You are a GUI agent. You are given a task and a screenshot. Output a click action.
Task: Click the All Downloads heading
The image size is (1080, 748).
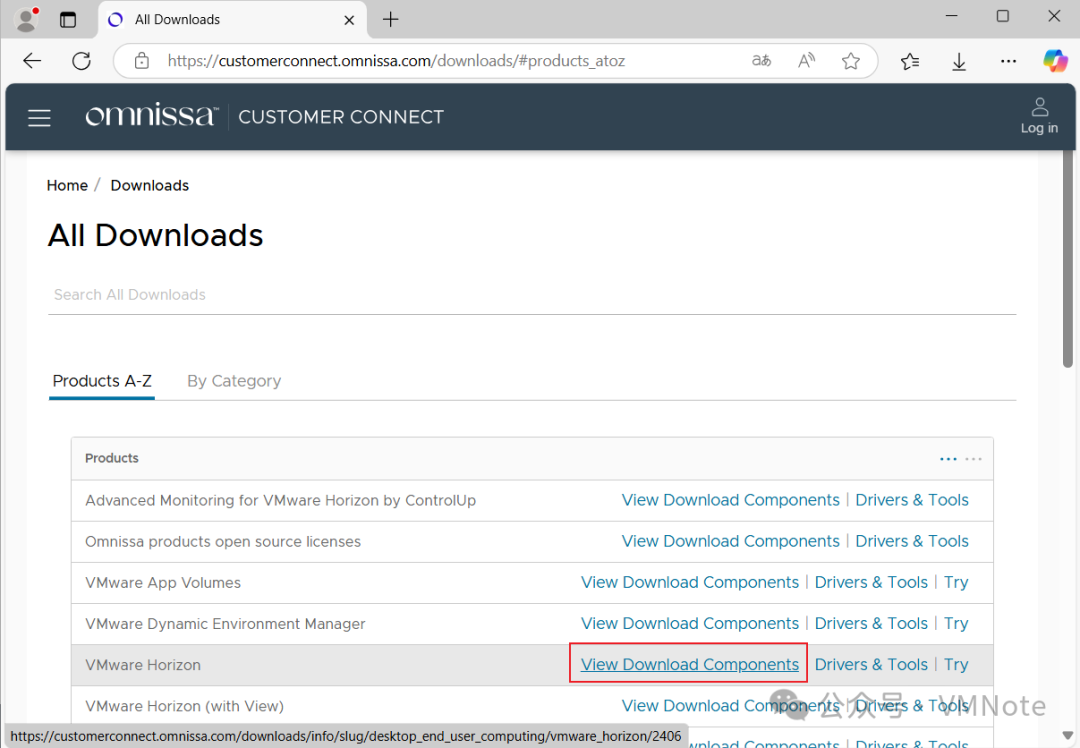[156, 236]
